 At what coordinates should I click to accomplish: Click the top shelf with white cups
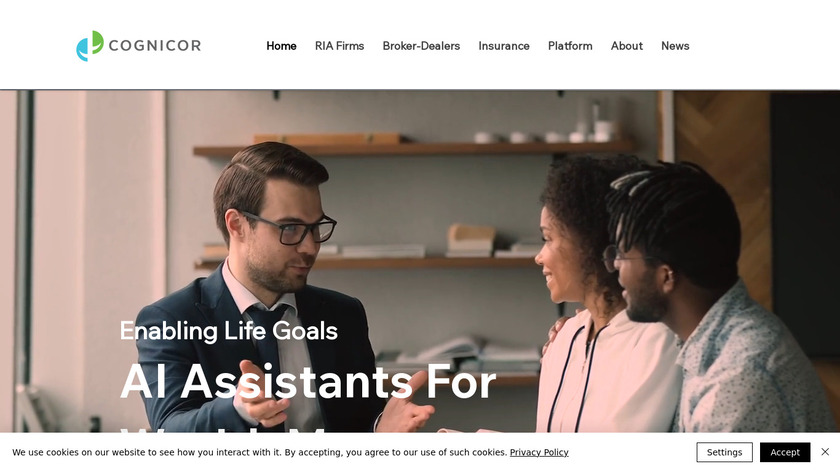(x=412, y=146)
